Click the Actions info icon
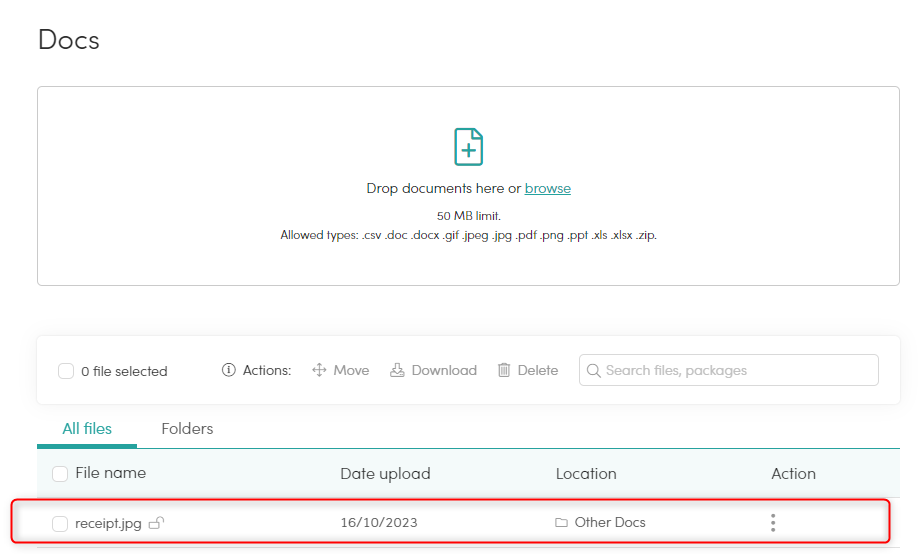The height and width of the screenshot is (554, 919). [229, 370]
